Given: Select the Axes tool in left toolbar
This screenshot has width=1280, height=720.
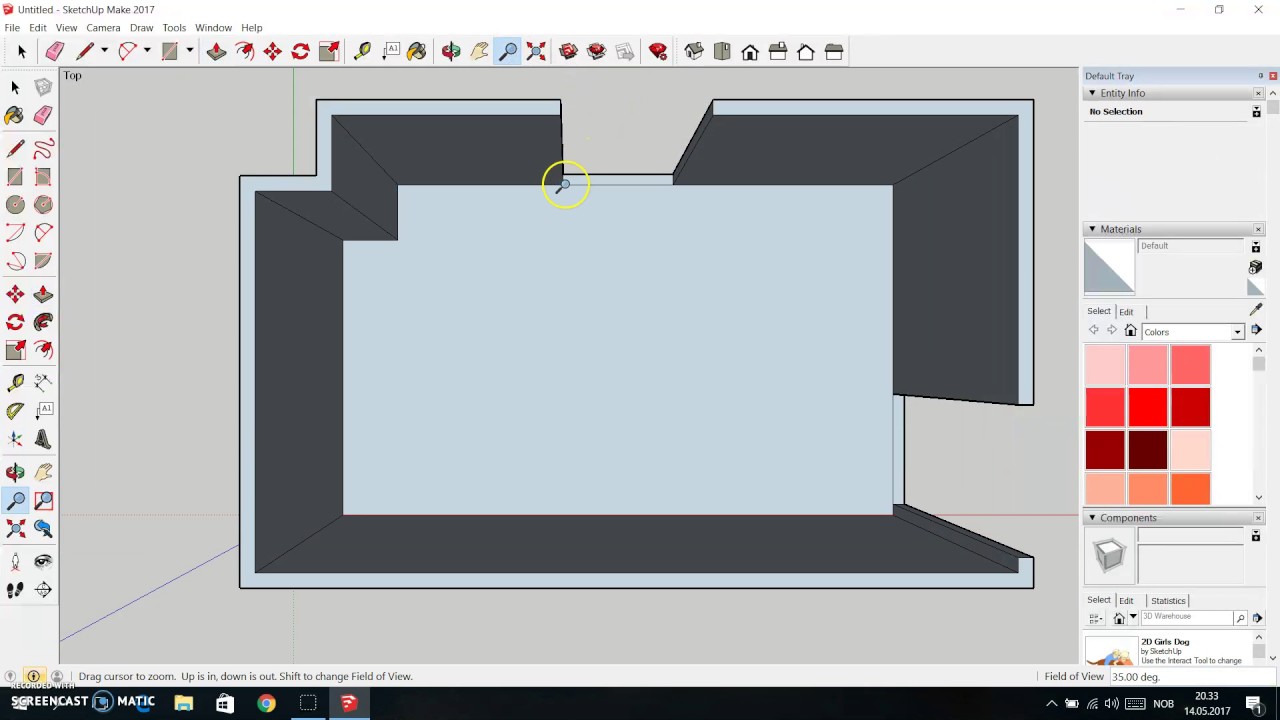Looking at the screenshot, I should click(15, 439).
